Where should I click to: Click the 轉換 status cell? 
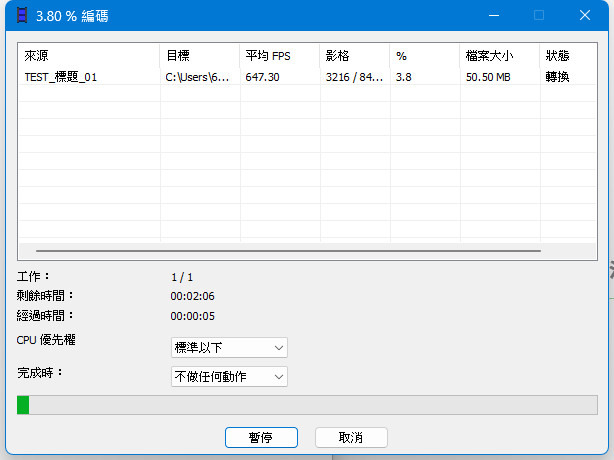click(557, 77)
